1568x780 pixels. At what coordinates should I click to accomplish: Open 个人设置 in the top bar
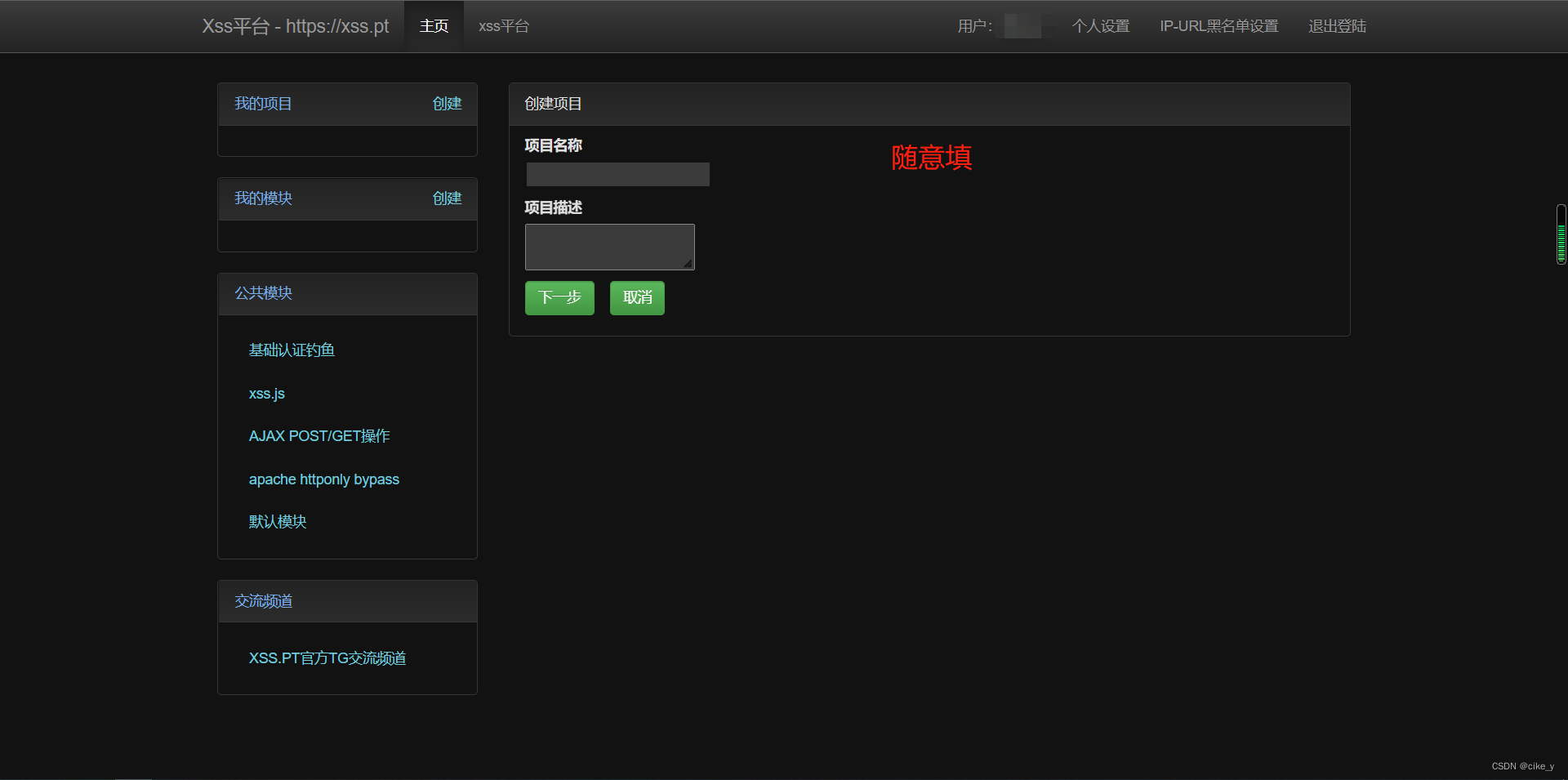[1100, 26]
